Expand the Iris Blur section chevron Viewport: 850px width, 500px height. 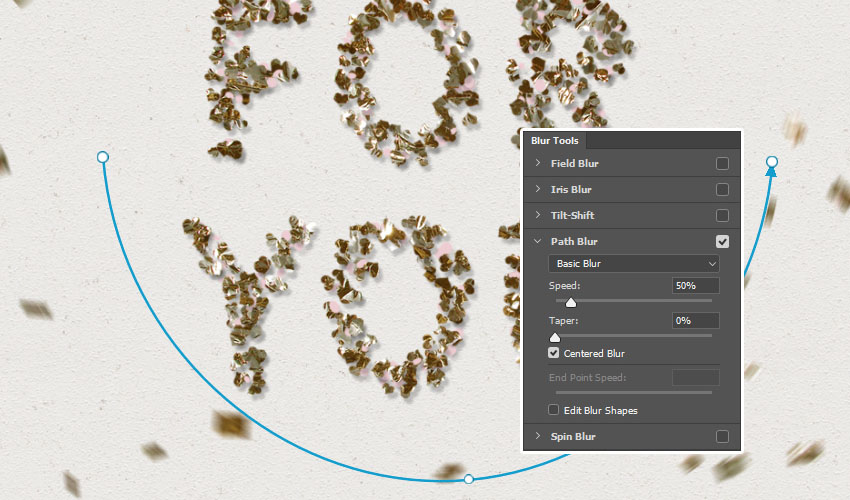click(537, 189)
